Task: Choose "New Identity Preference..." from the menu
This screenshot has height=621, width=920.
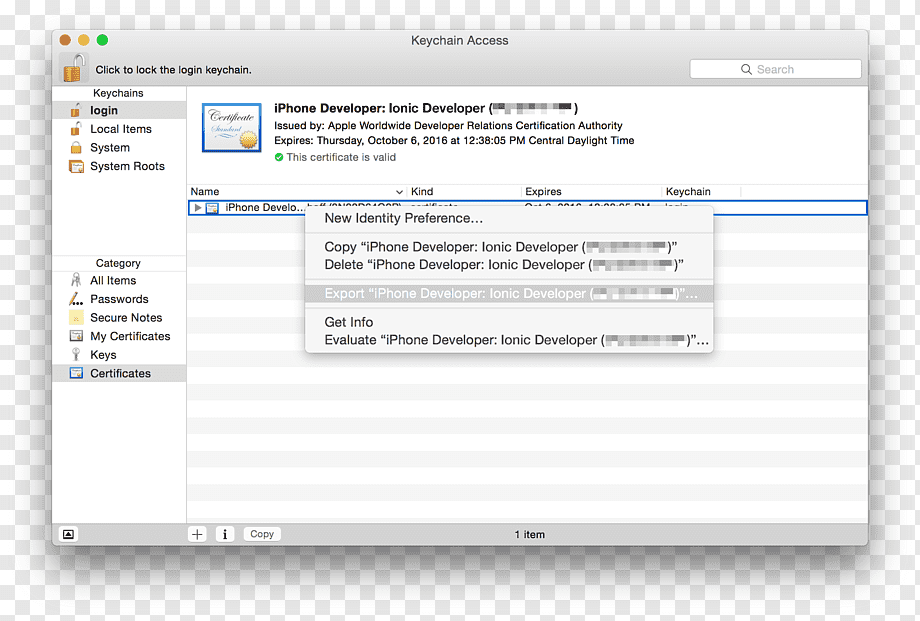Action: pos(403,218)
